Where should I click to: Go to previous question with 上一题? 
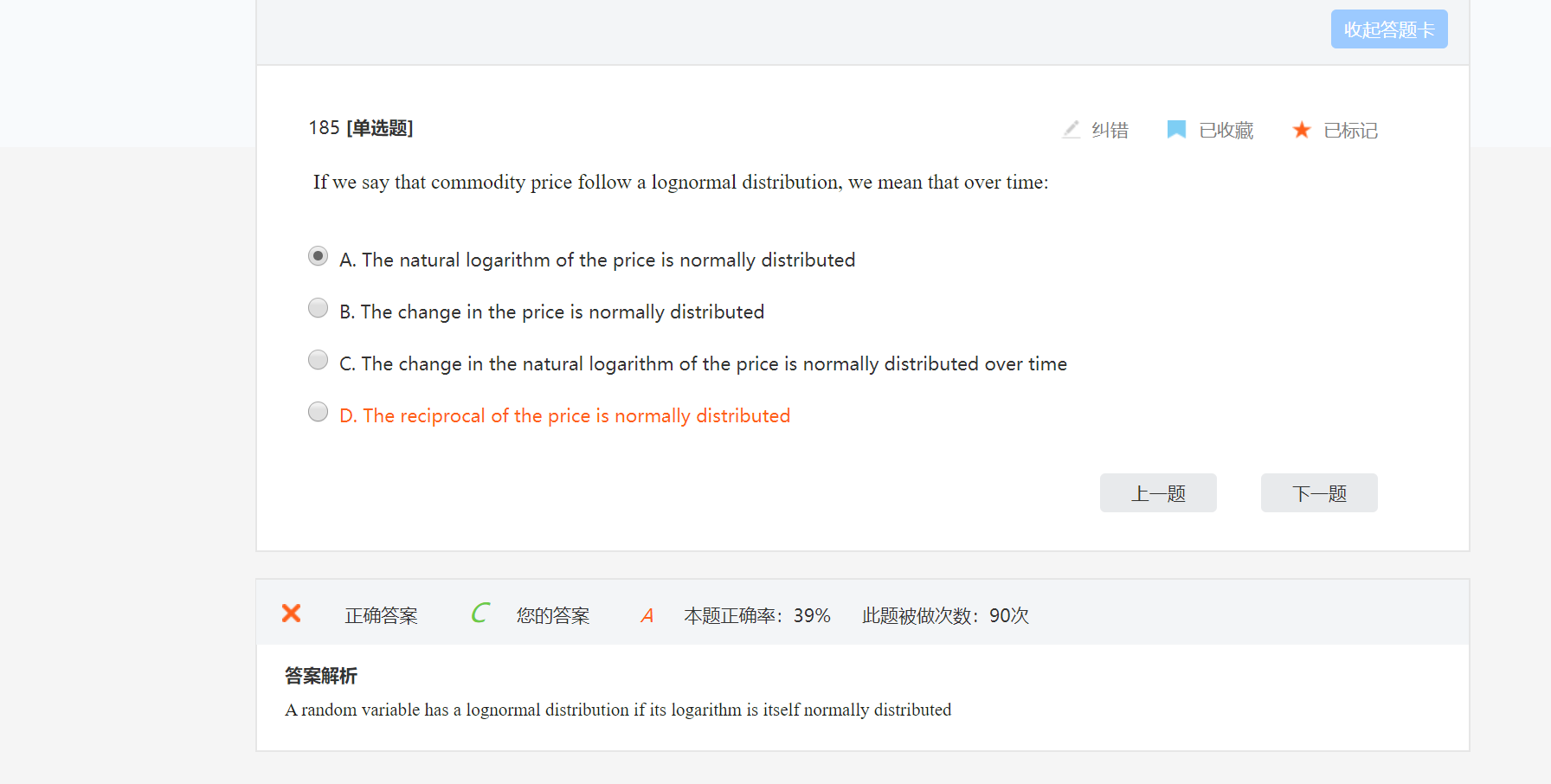click(x=1158, y=493)
